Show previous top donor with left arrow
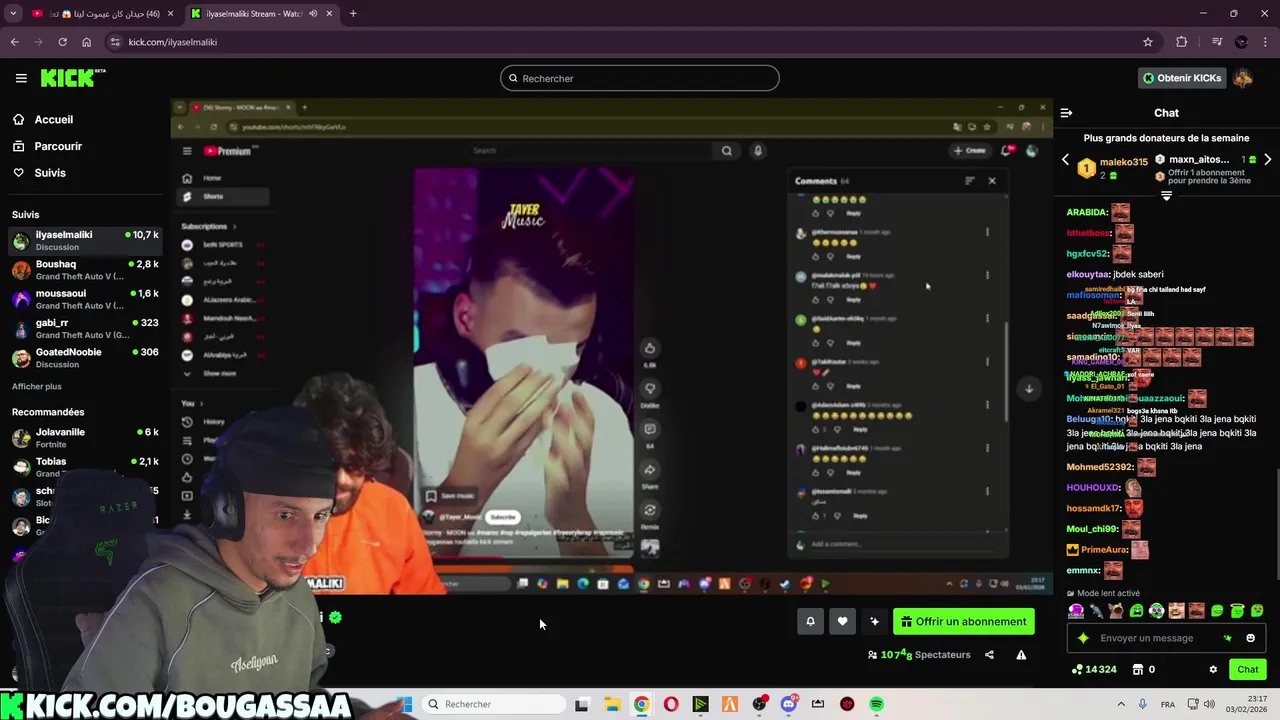 [1065, 160]
